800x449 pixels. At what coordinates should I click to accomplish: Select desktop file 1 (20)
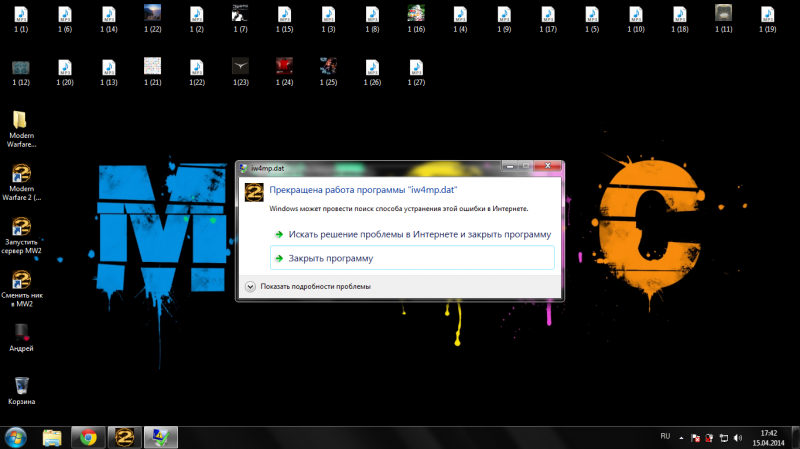point(65,72)
